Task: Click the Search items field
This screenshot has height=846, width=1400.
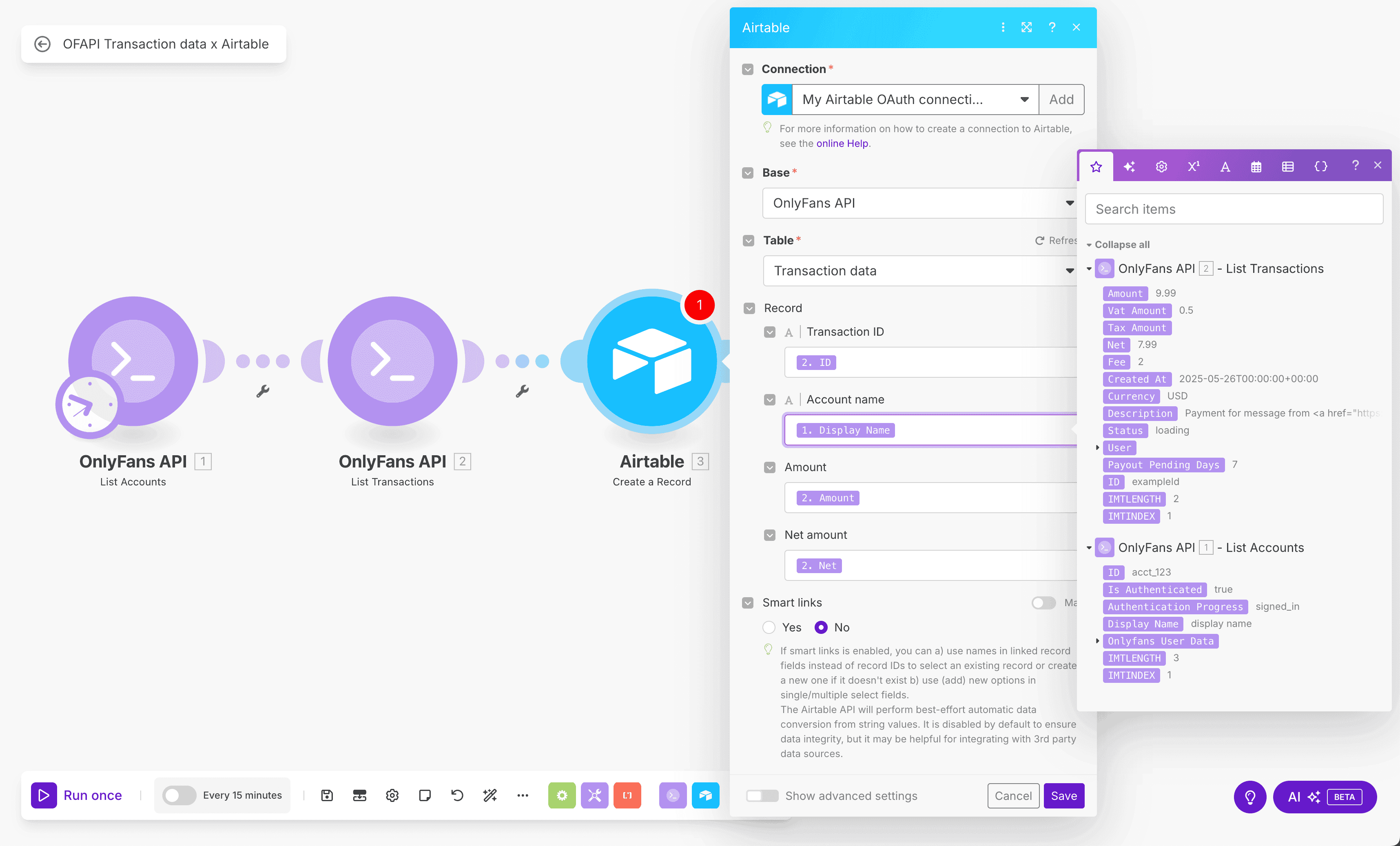Action: tap(1234, 209)
